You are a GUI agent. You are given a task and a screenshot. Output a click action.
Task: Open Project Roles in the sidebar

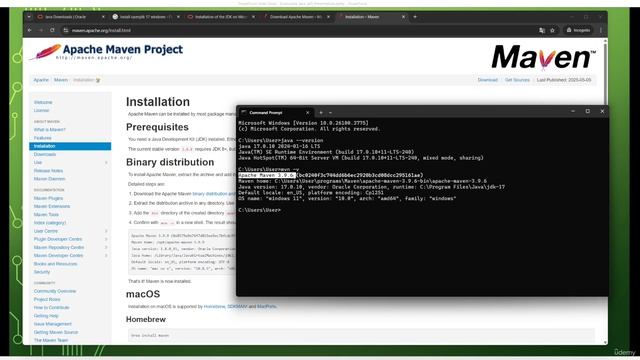[x=47, y=300]
